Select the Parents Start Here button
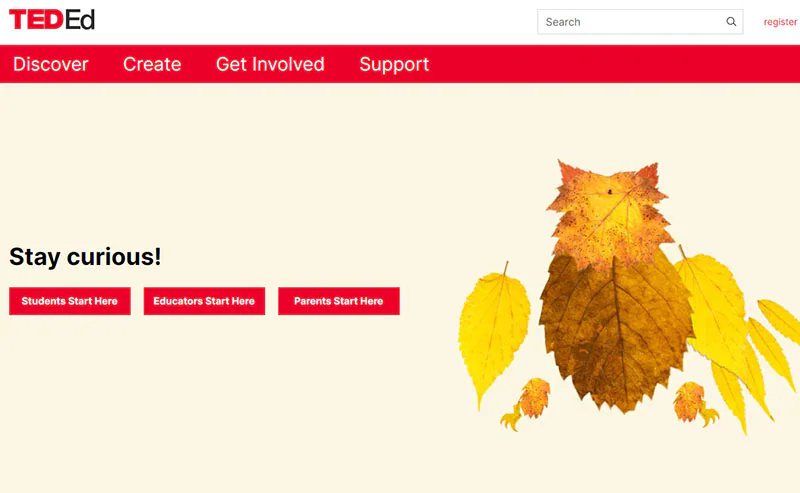 coord(339,301)
